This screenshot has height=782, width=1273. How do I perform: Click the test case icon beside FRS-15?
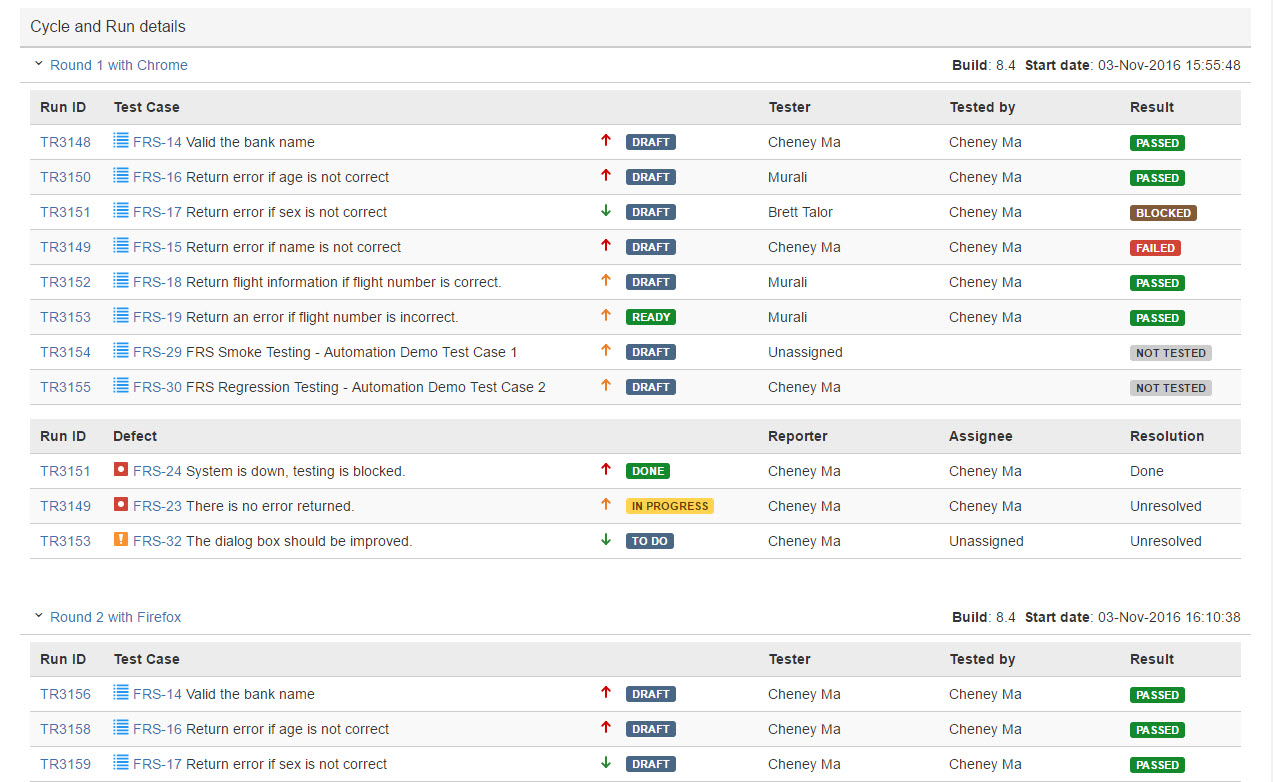121,245
